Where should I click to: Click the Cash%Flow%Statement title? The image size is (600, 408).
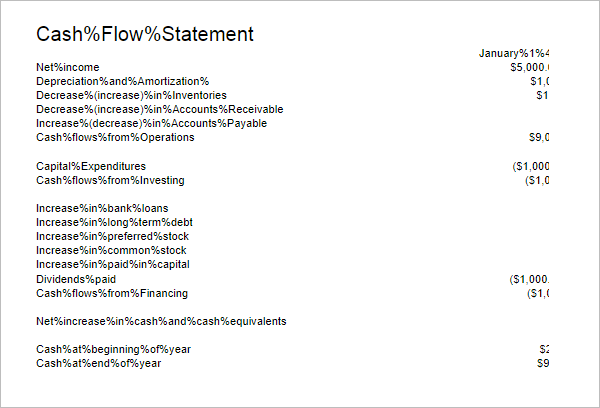pyautogui.click(x=145, y=34)
